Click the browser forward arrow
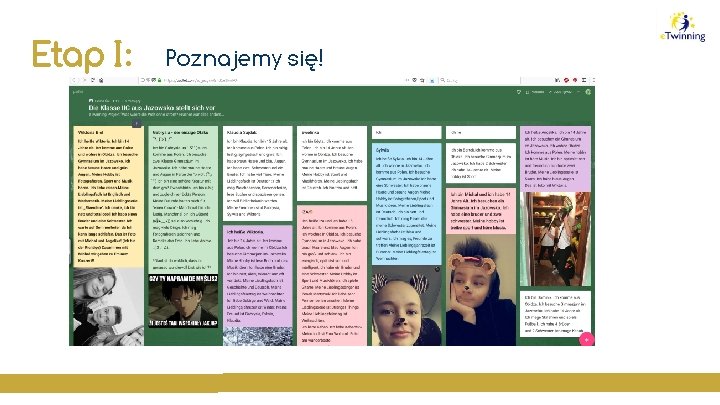 tap(84, 80)
